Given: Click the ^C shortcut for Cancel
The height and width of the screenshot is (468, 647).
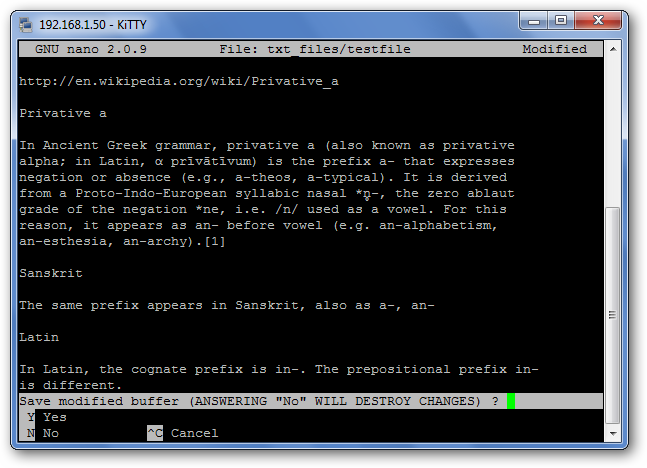Looking at the screenshot, I should pos(155,433).
